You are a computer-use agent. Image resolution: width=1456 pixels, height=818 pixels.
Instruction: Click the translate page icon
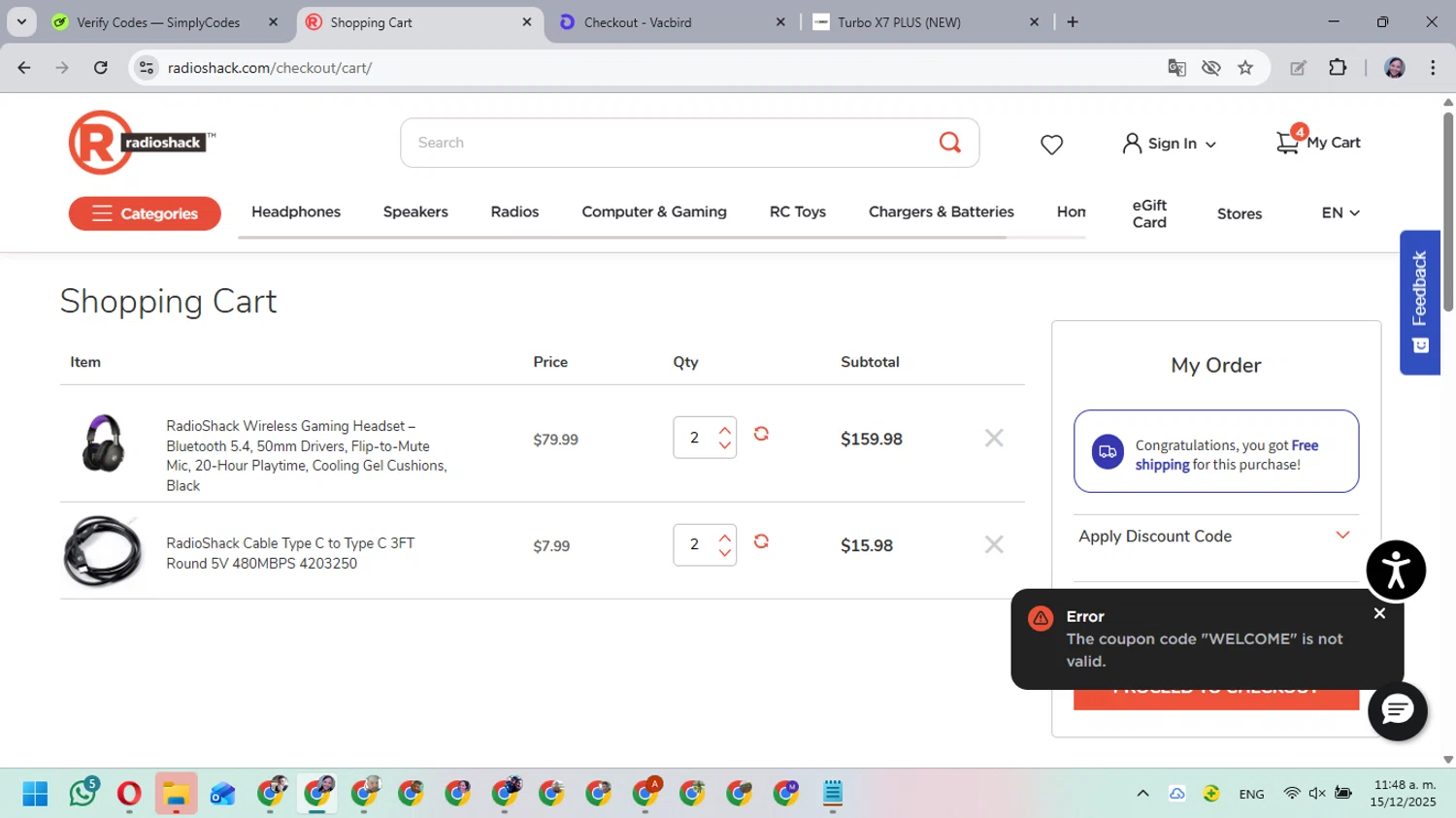[1176, 67]
